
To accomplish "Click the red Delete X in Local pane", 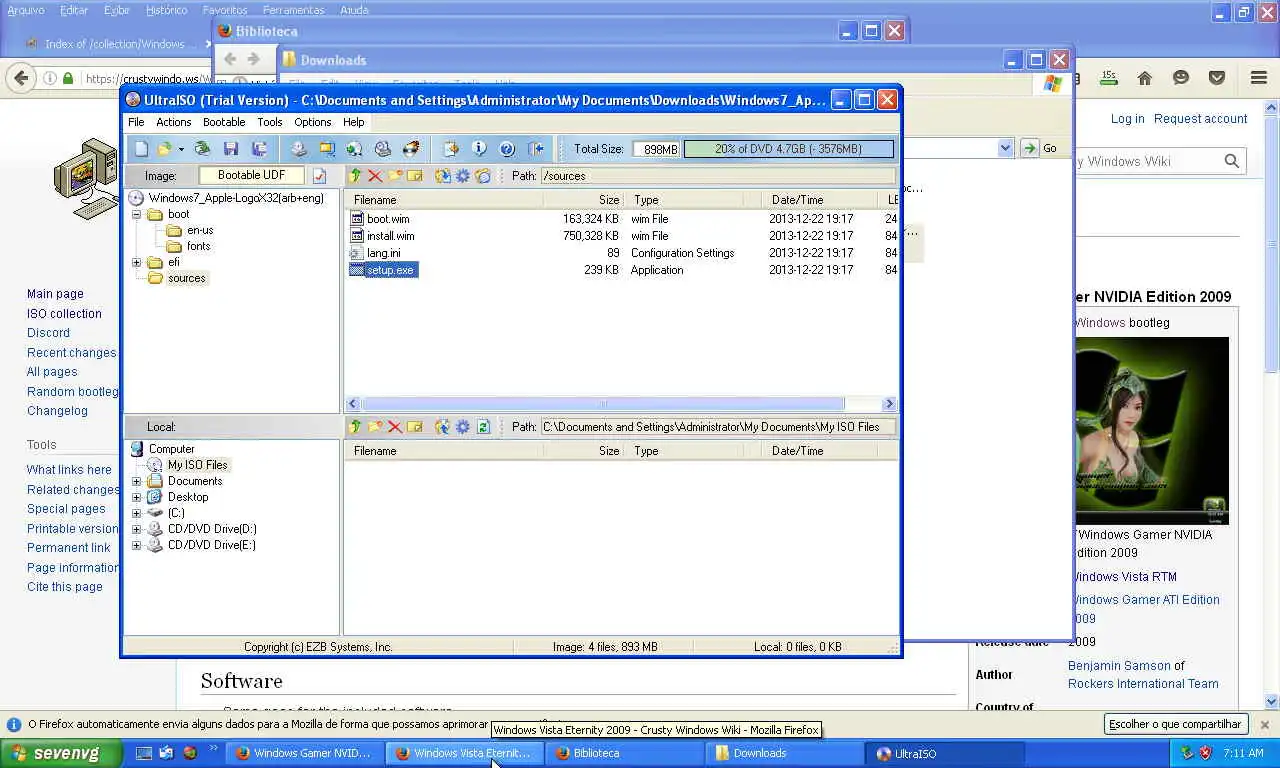I will [395, 427].
